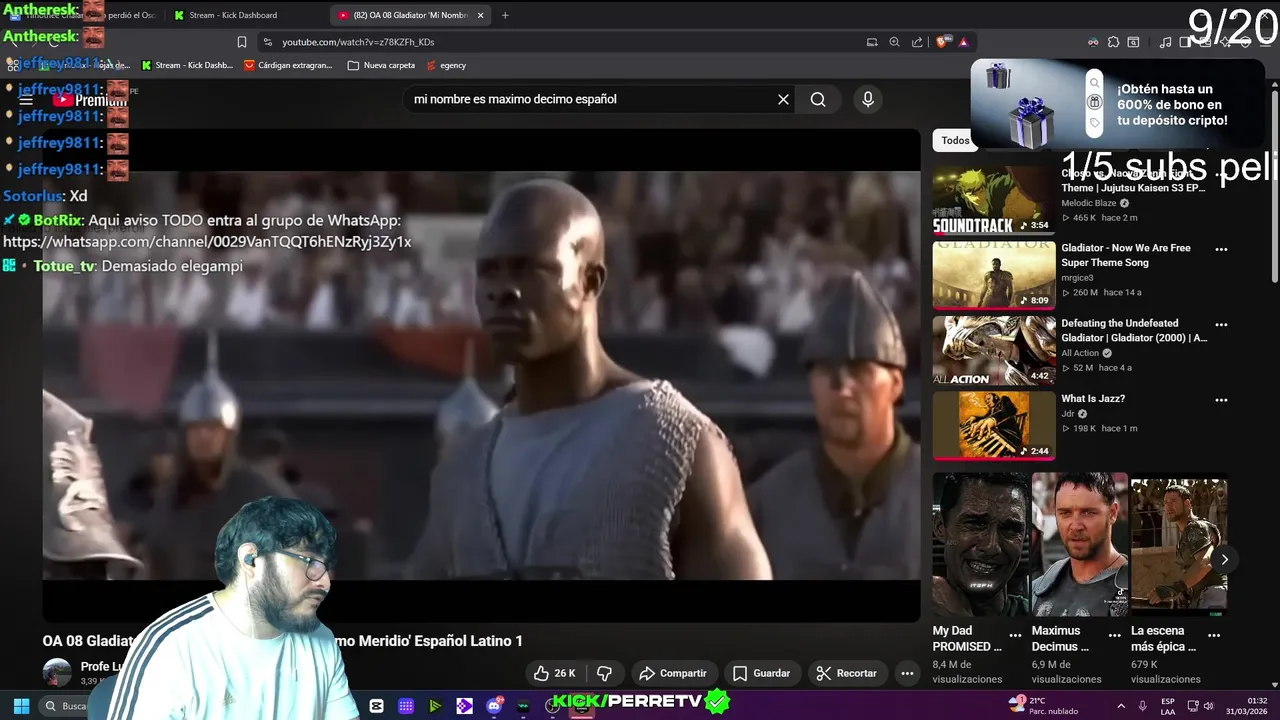This screenshot has height=720, width=1280.
Task: Open the extensions puzzle piece icon
Action: 1113,42
